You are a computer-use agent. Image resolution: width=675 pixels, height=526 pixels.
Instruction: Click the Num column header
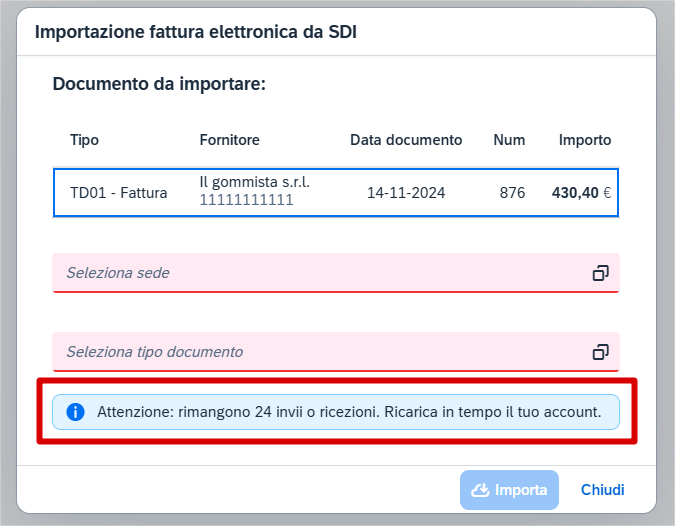509,140
